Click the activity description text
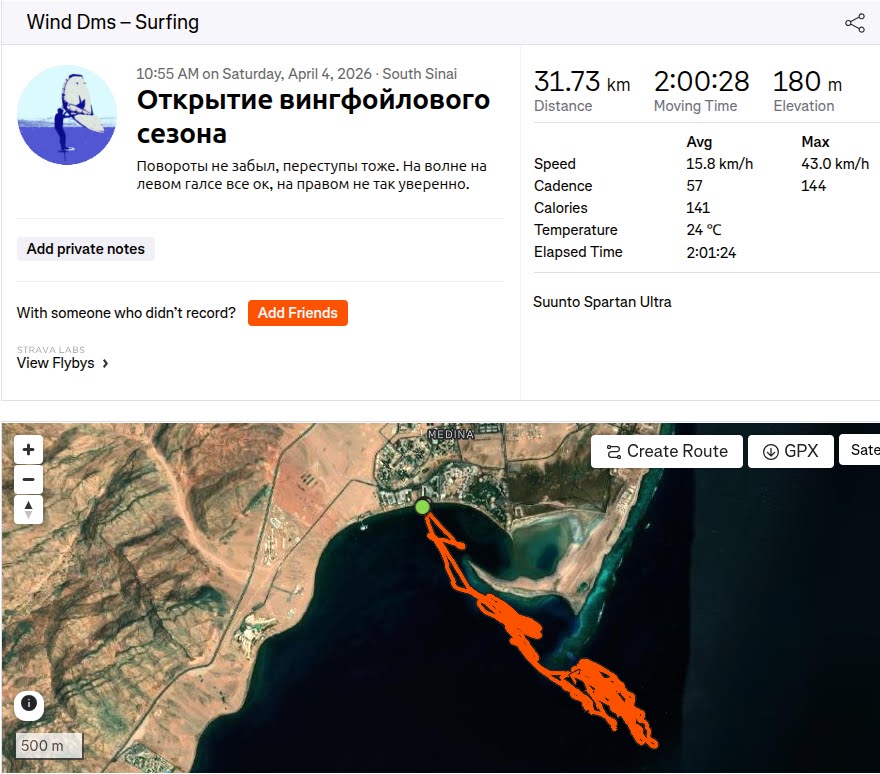Screen dimensions: 880x774 (x=311, y=175)
